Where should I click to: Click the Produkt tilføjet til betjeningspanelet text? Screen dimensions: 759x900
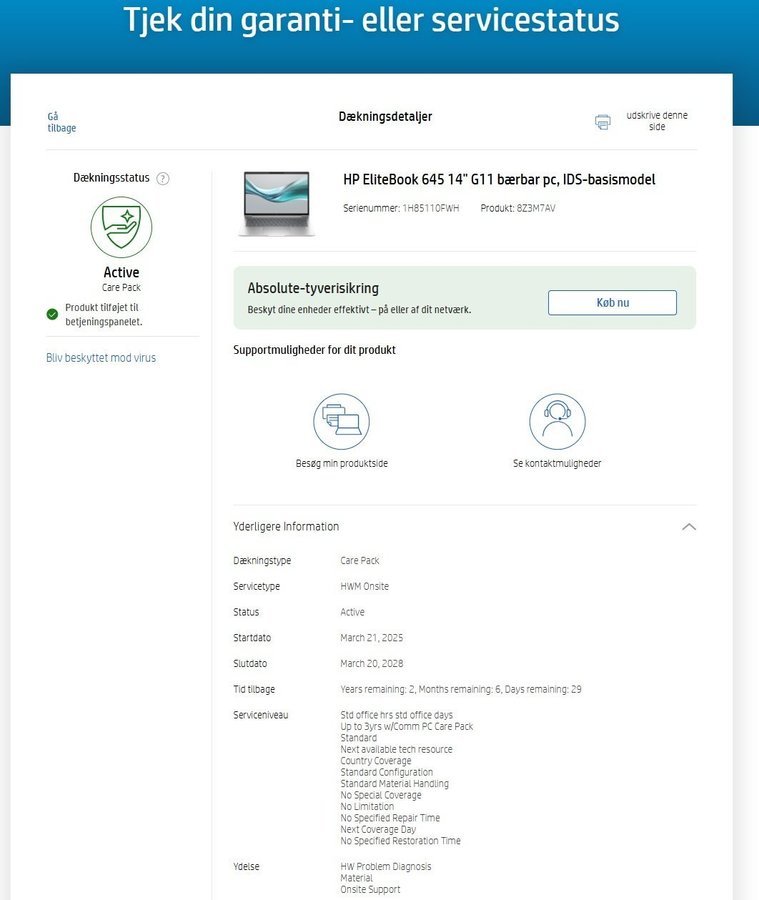(x=103, y=315)
